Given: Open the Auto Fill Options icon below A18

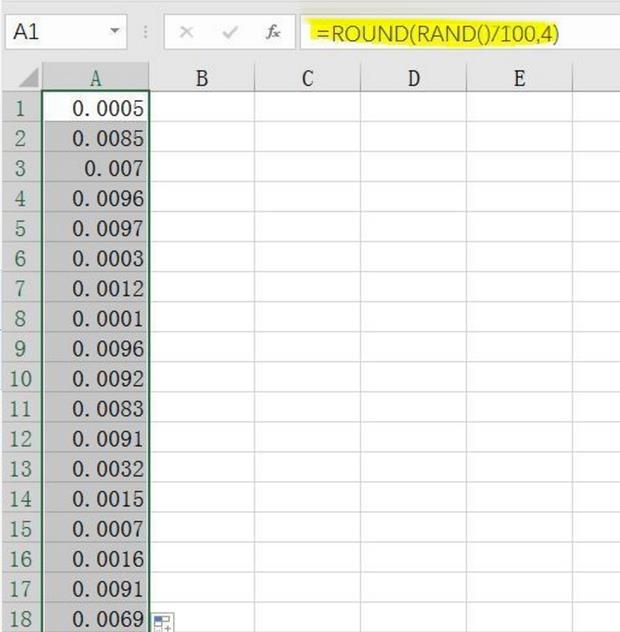Looking at the screenshot, I should (x=161, y=623).
